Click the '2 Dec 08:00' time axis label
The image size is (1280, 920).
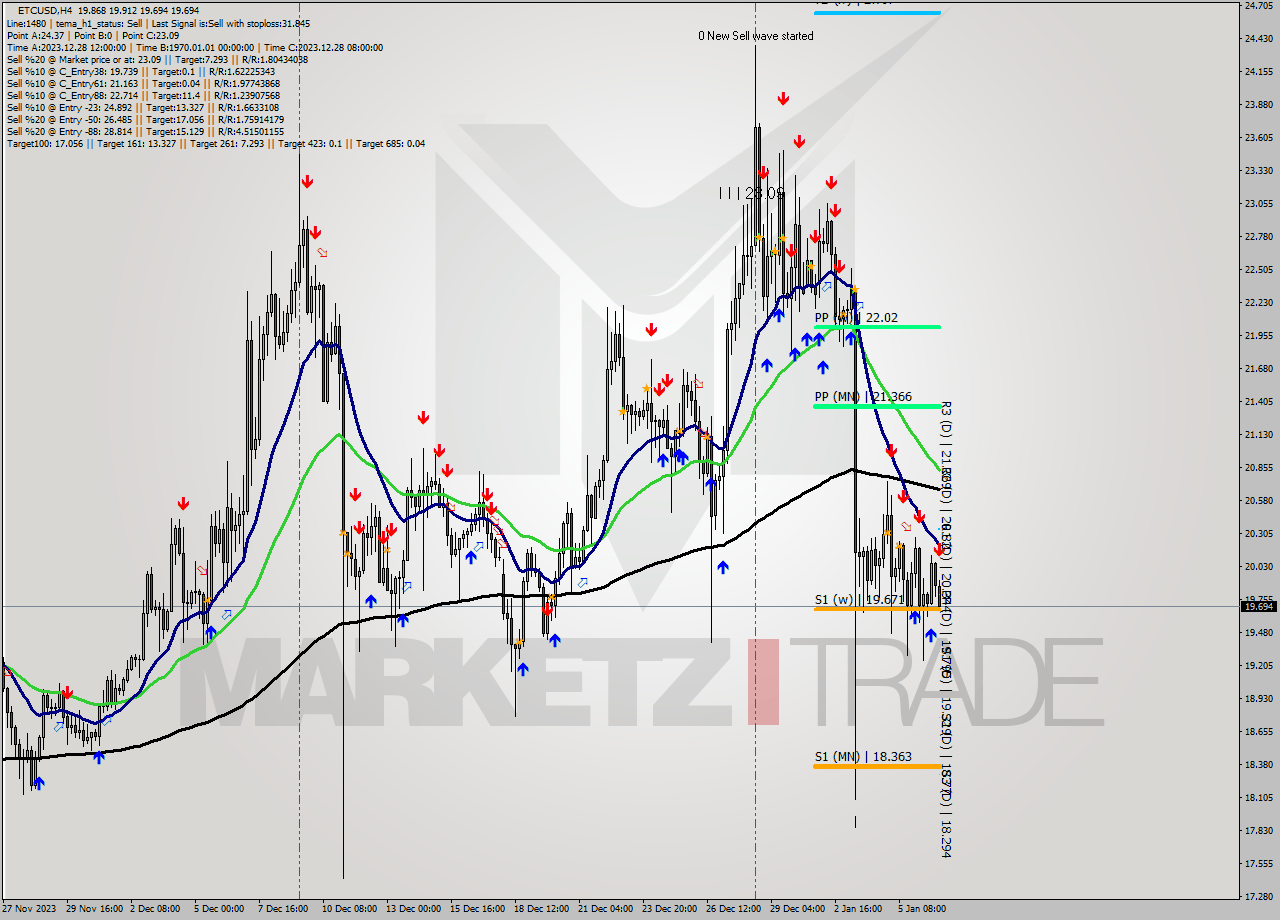(x=155, y=909)
